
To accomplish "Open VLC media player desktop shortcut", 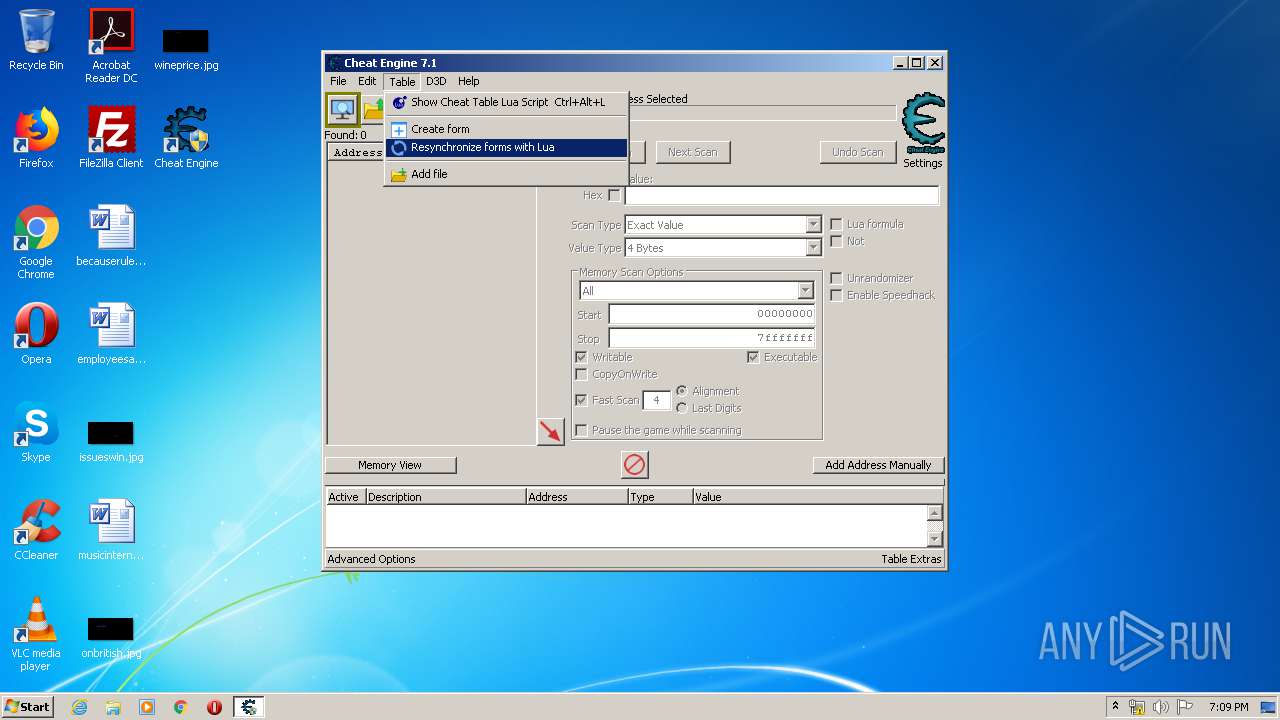I will pyautogui.click(x=36, y=634).
